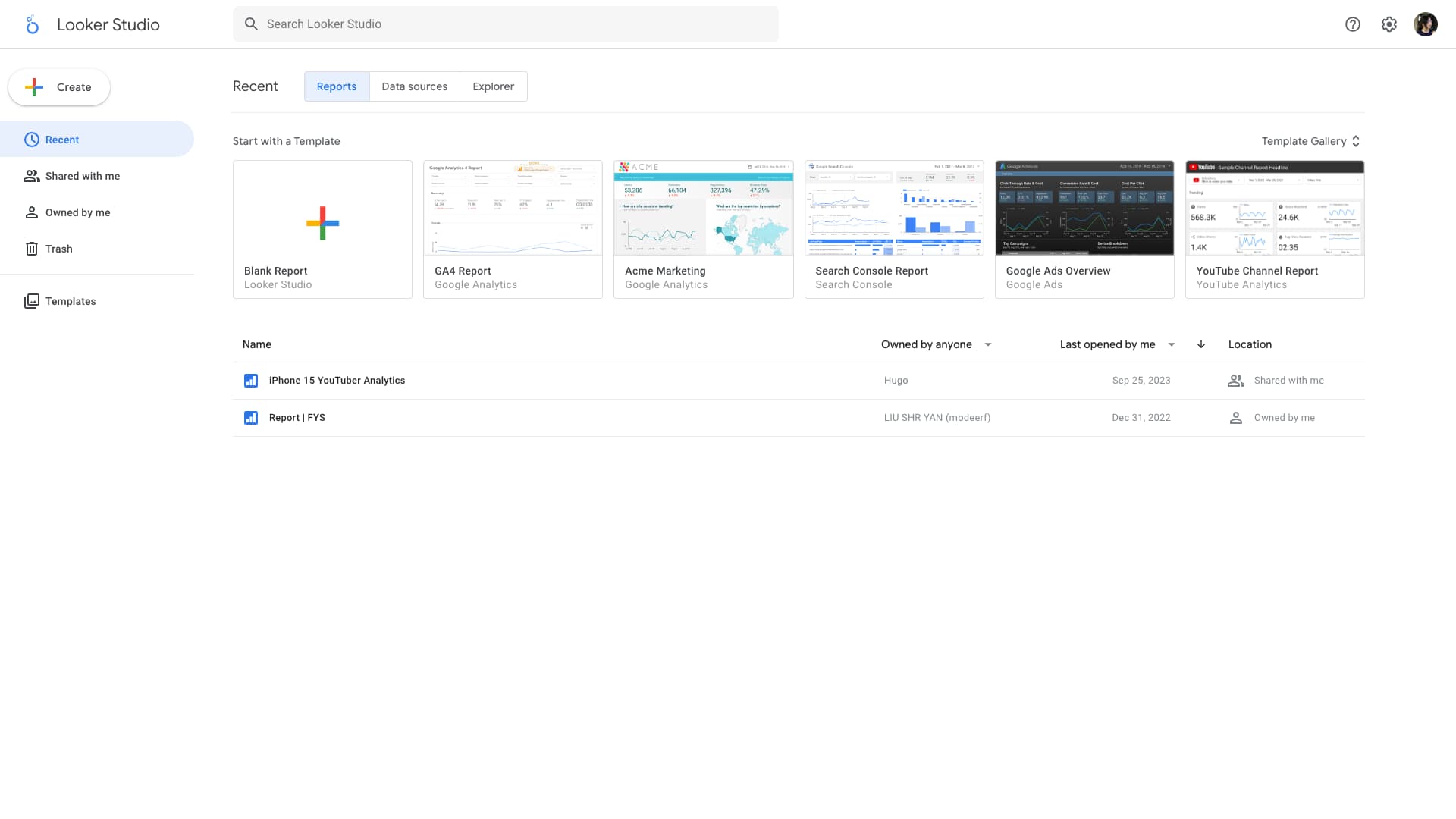Open Owned by me in sidebar
Viewport: 1456px width, 819px height.
tap(97, 212)
